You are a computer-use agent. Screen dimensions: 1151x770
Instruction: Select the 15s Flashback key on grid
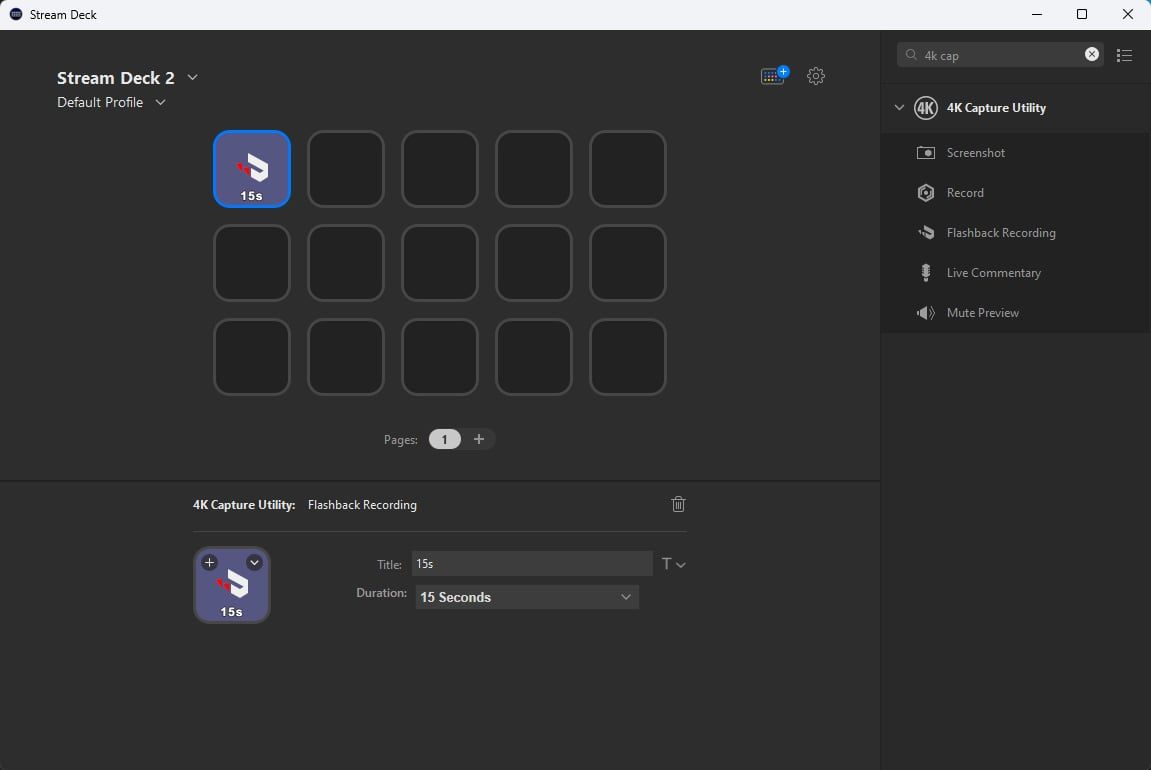click(x=252, y=169)
